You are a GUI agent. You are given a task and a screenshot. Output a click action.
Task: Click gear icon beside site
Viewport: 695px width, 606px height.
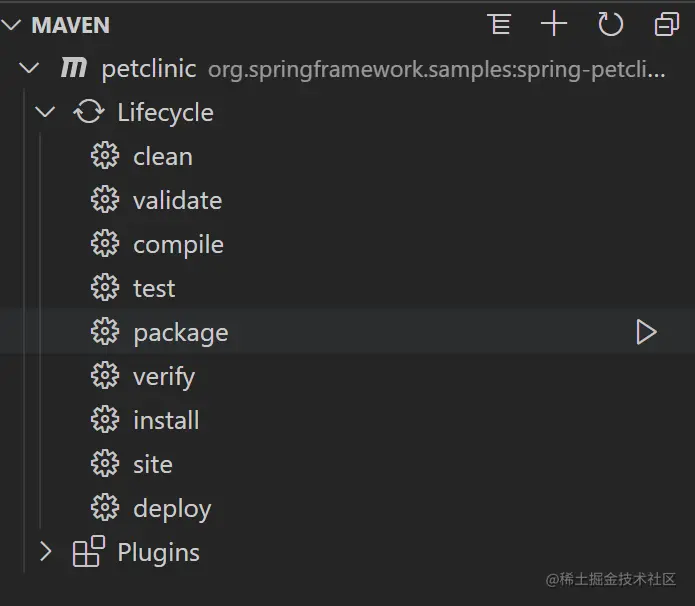click(x=105, y=464)
